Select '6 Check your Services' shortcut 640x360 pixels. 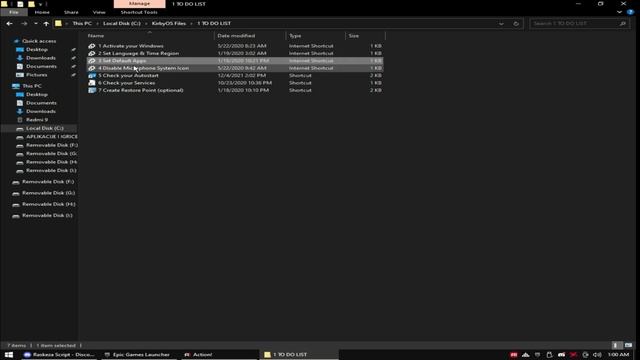click(235, 83)
